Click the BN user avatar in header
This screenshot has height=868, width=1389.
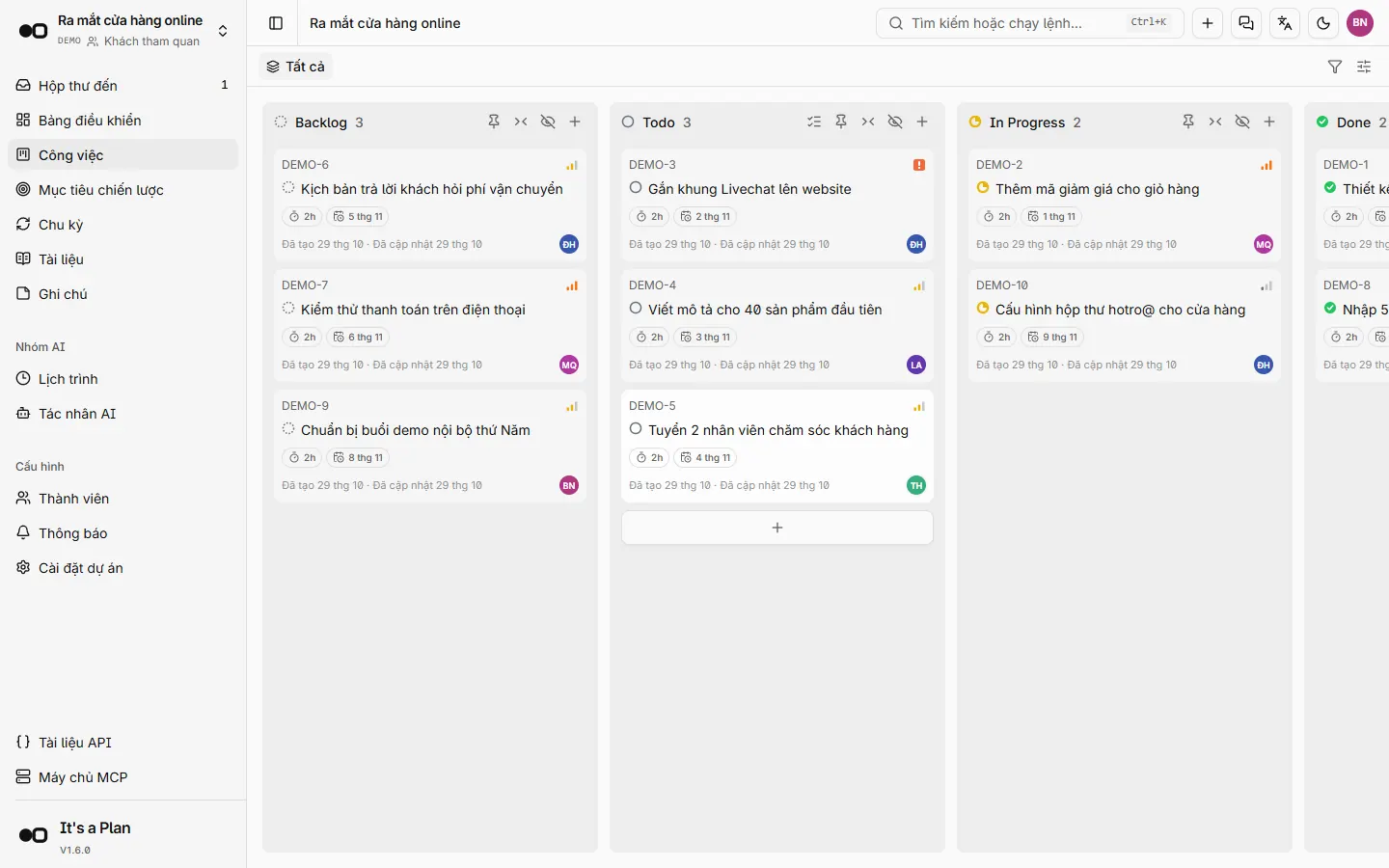point(1360,23)
